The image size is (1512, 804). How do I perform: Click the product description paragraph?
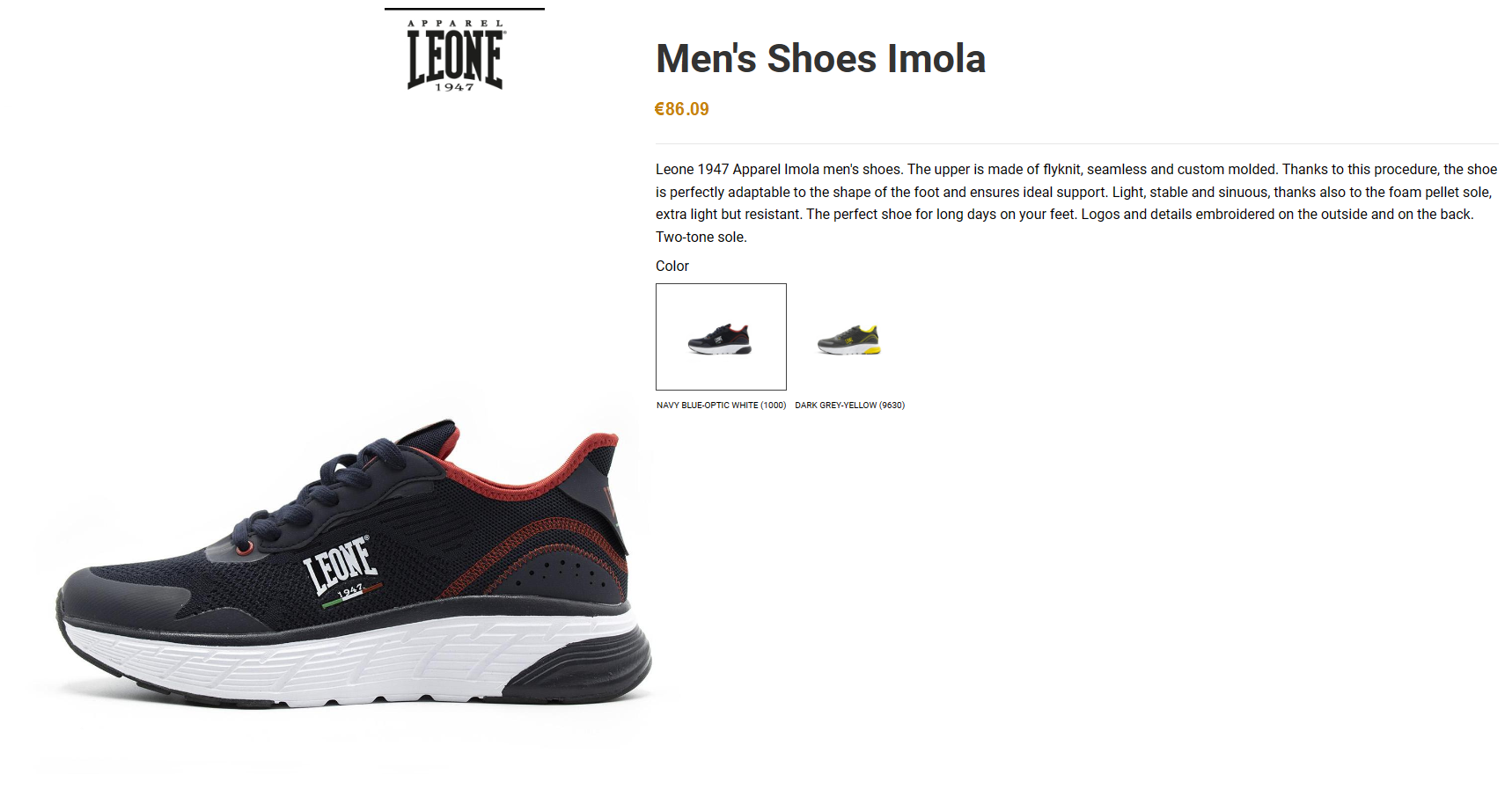[x=1076, y=203]
